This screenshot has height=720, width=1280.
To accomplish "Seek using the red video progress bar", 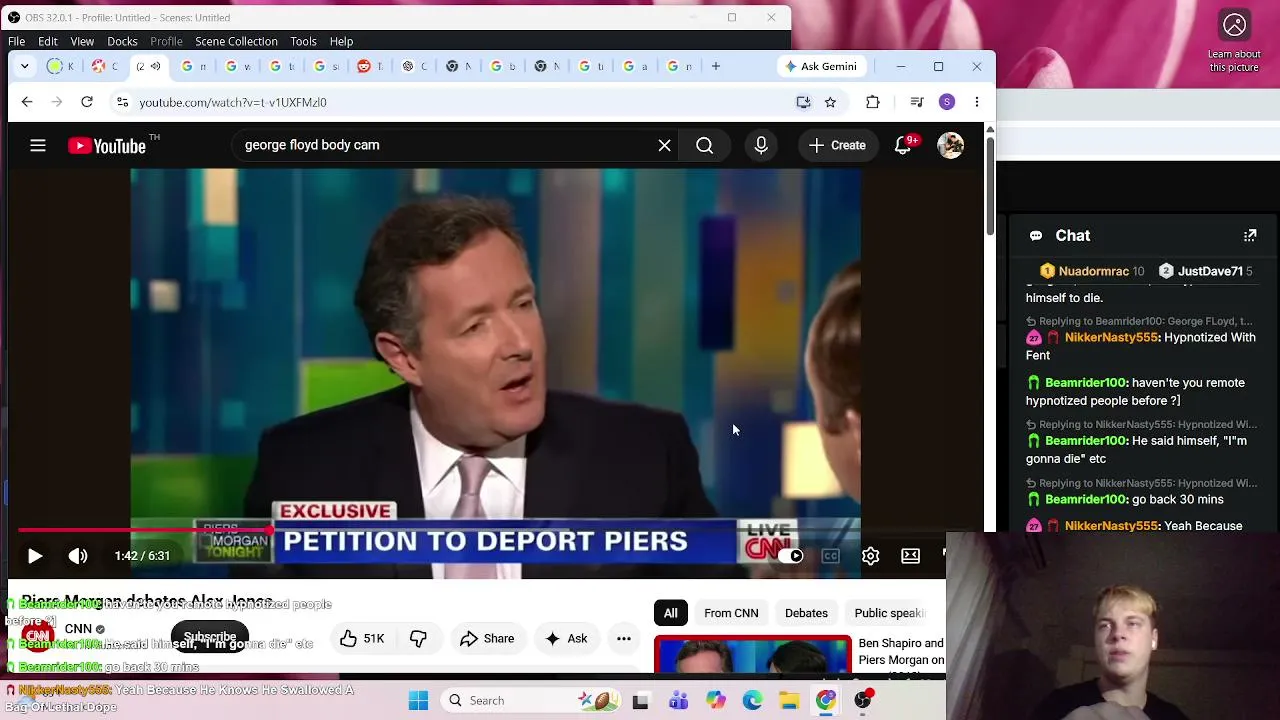I will pyautogui.click(x=145, y=530).
